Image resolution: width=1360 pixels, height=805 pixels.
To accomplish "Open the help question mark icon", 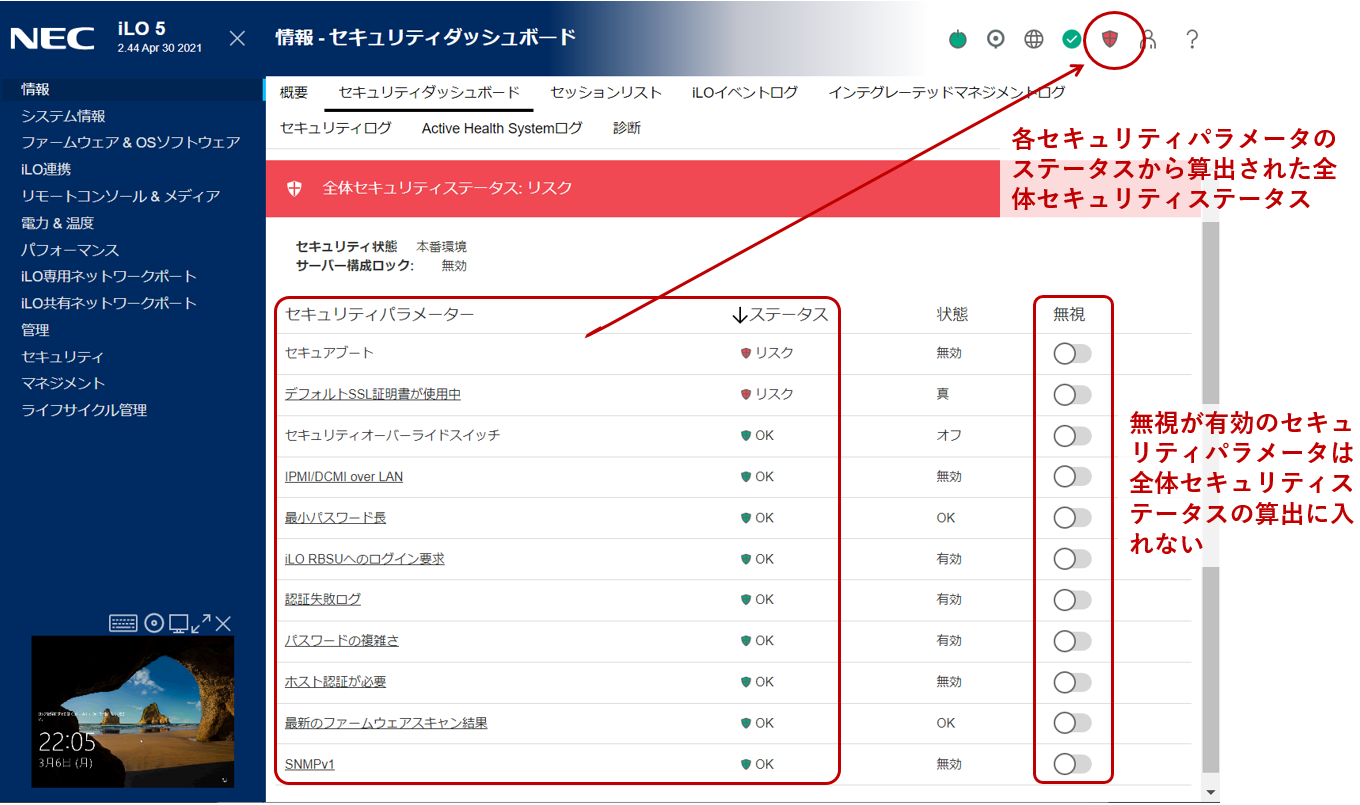I will (x=1192, y=39).
